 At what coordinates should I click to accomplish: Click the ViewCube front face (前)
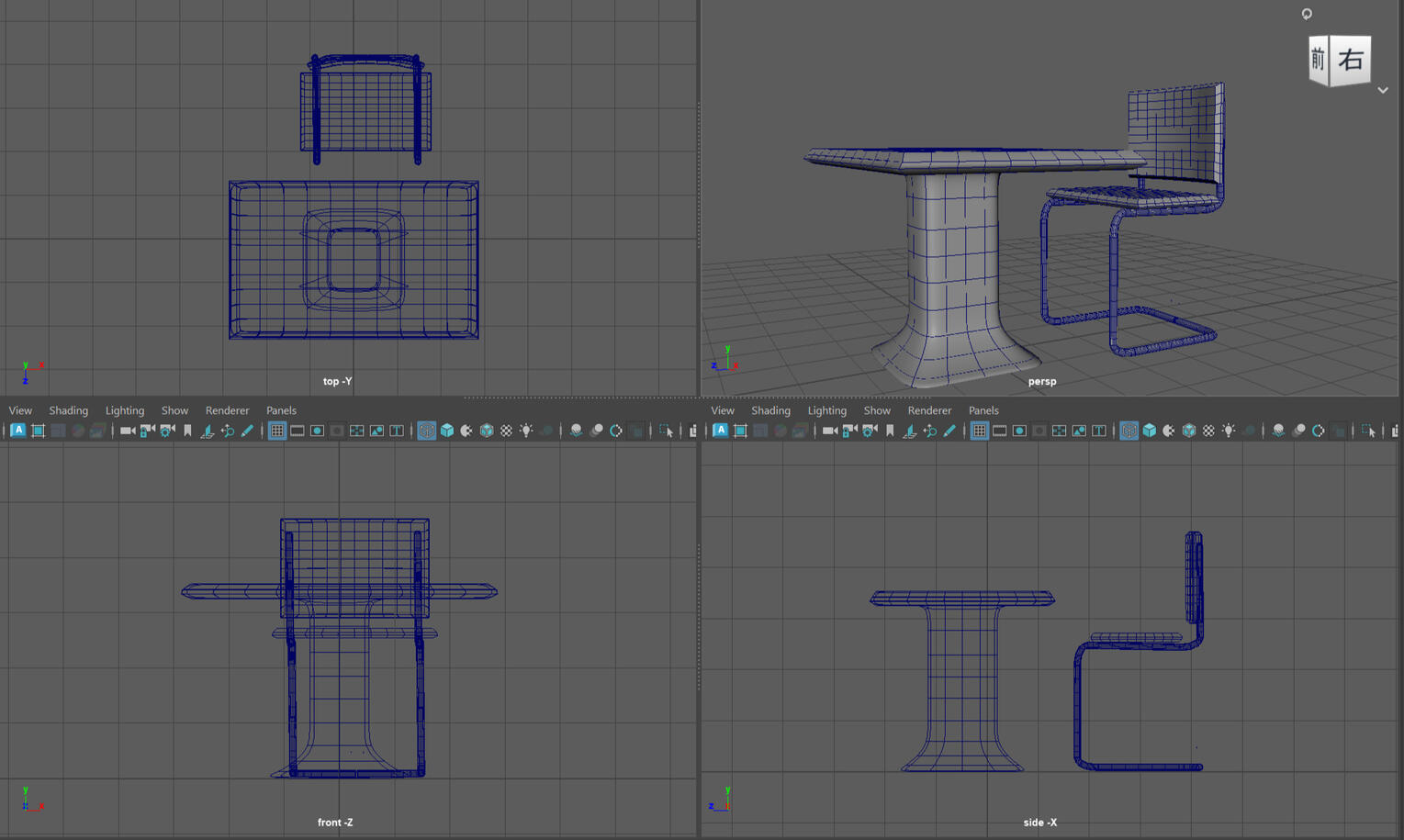[1318, 61]
